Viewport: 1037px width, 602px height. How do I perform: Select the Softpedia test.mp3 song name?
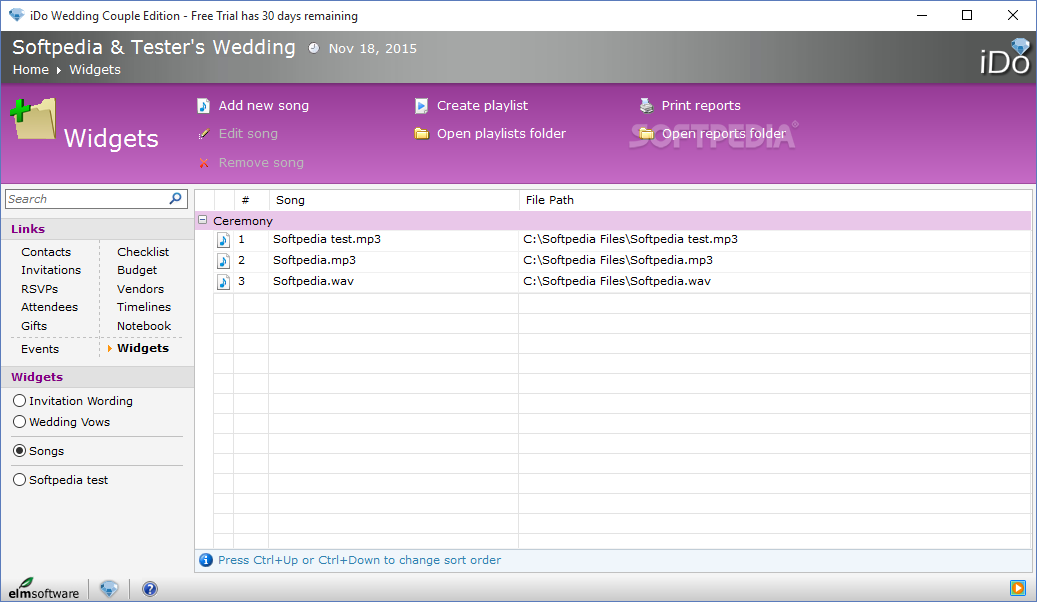(x=327, y=239)
